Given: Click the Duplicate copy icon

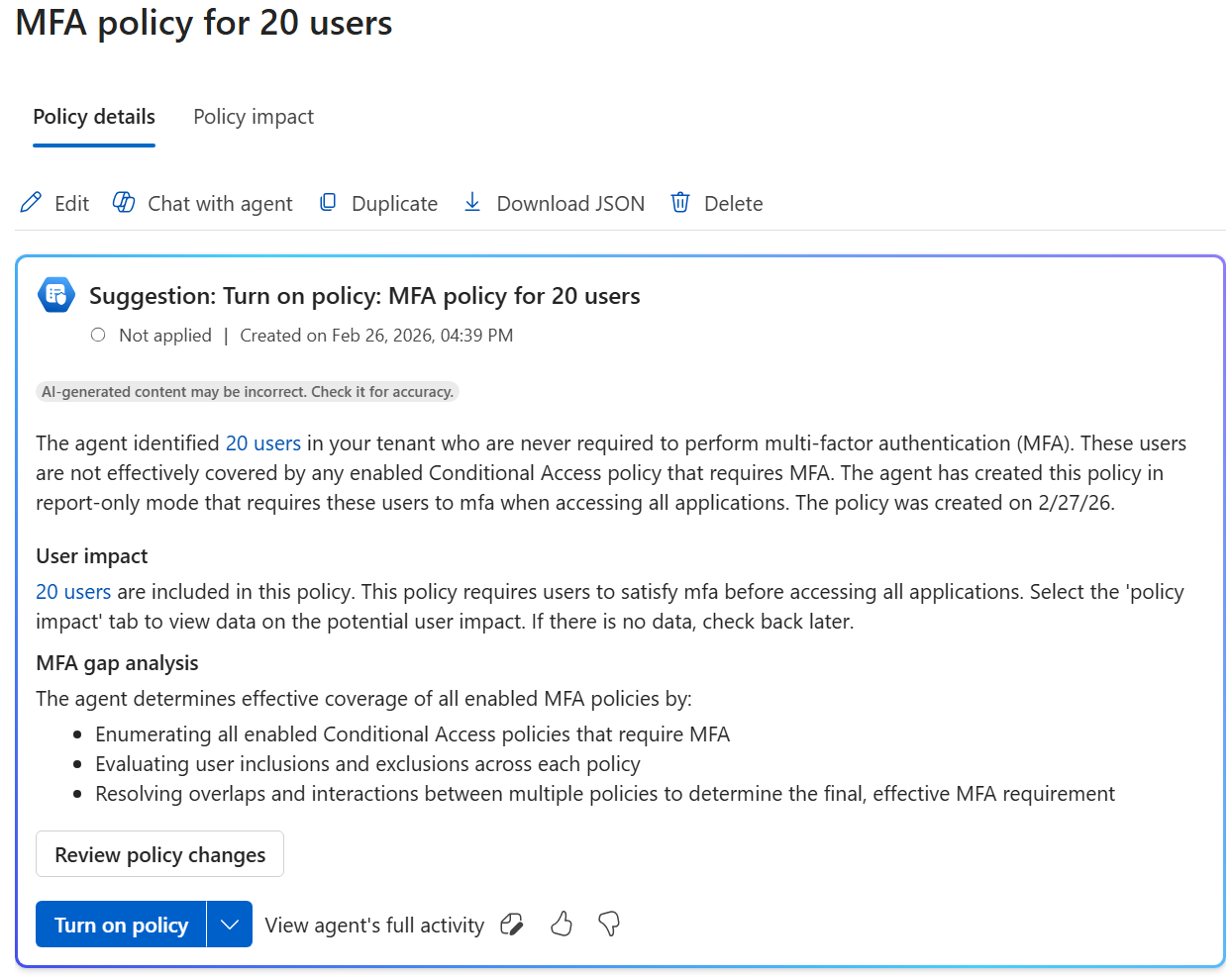Looking at the screenshot, I should click(x=328, y=203).
